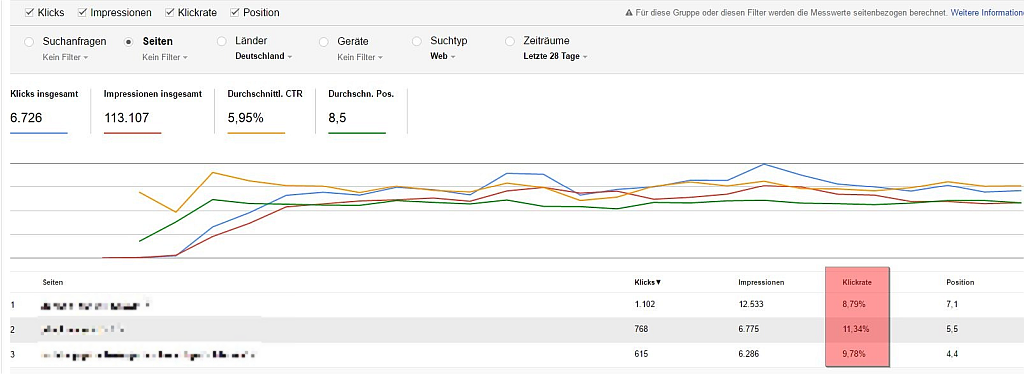The width and height of the screenshot is (1024, 374).
Task: Click green position legend line swatch
Action: pos(357,133)
